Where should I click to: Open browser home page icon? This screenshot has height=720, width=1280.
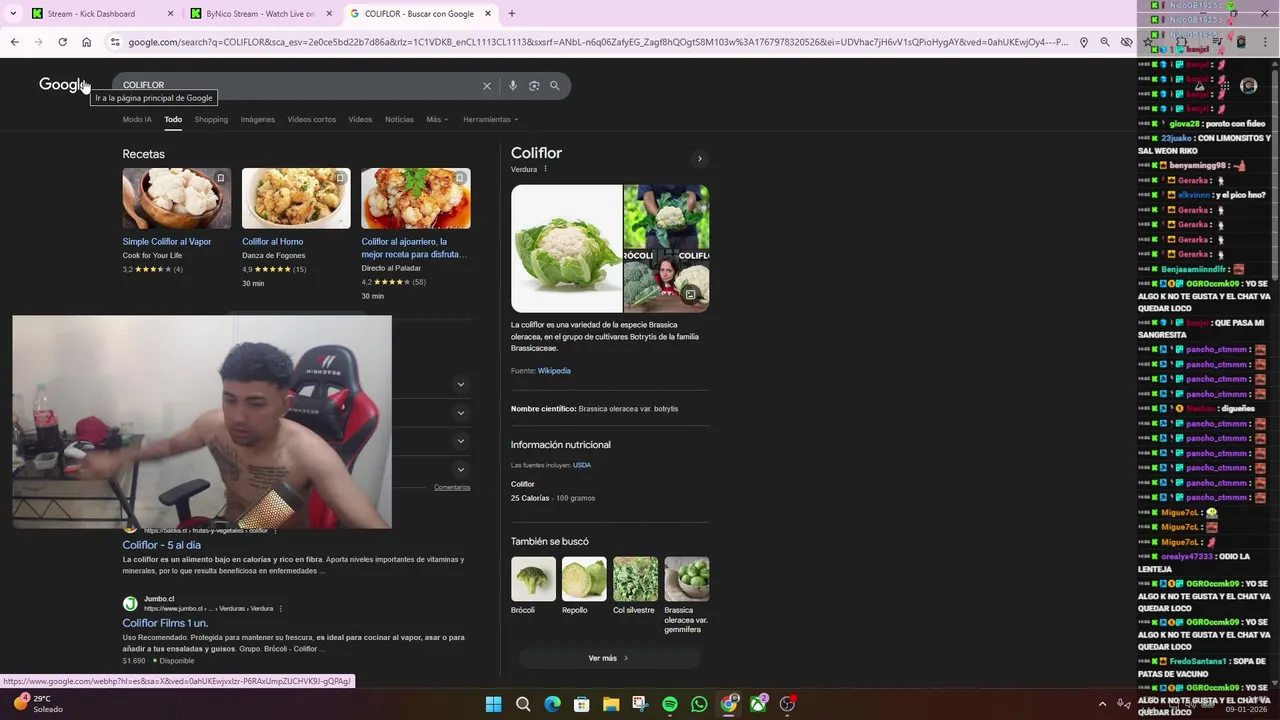click(86, 42)
